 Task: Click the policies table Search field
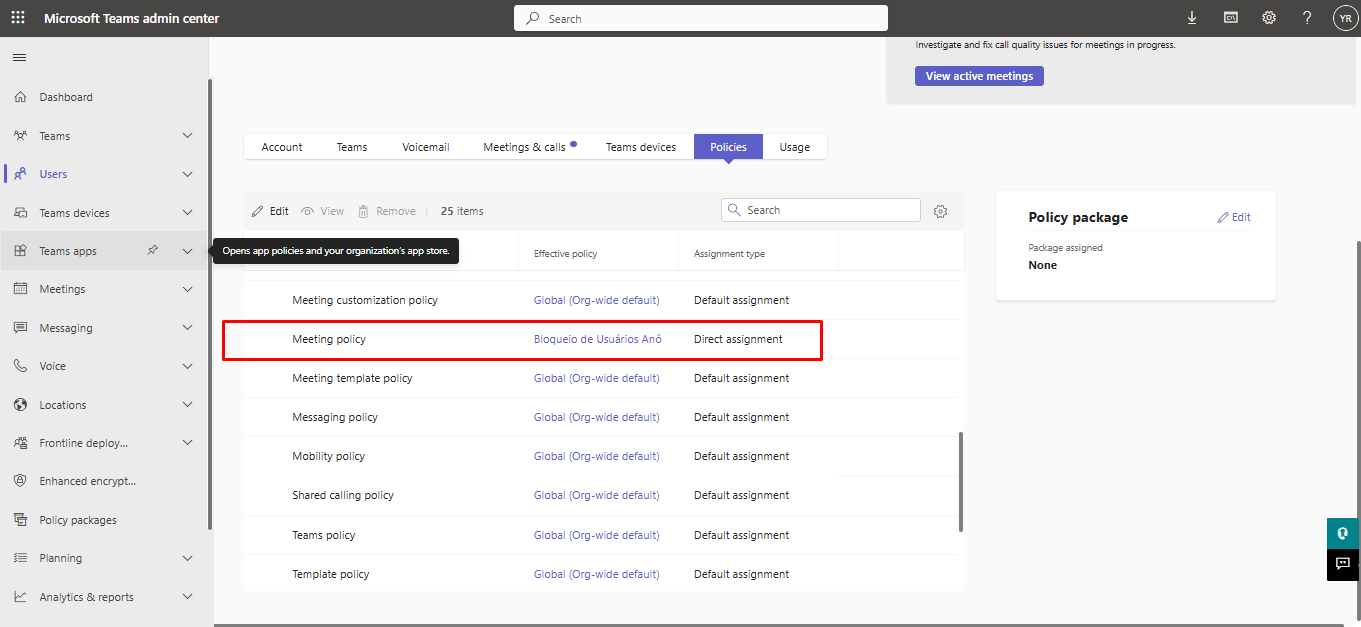[821, 210]
